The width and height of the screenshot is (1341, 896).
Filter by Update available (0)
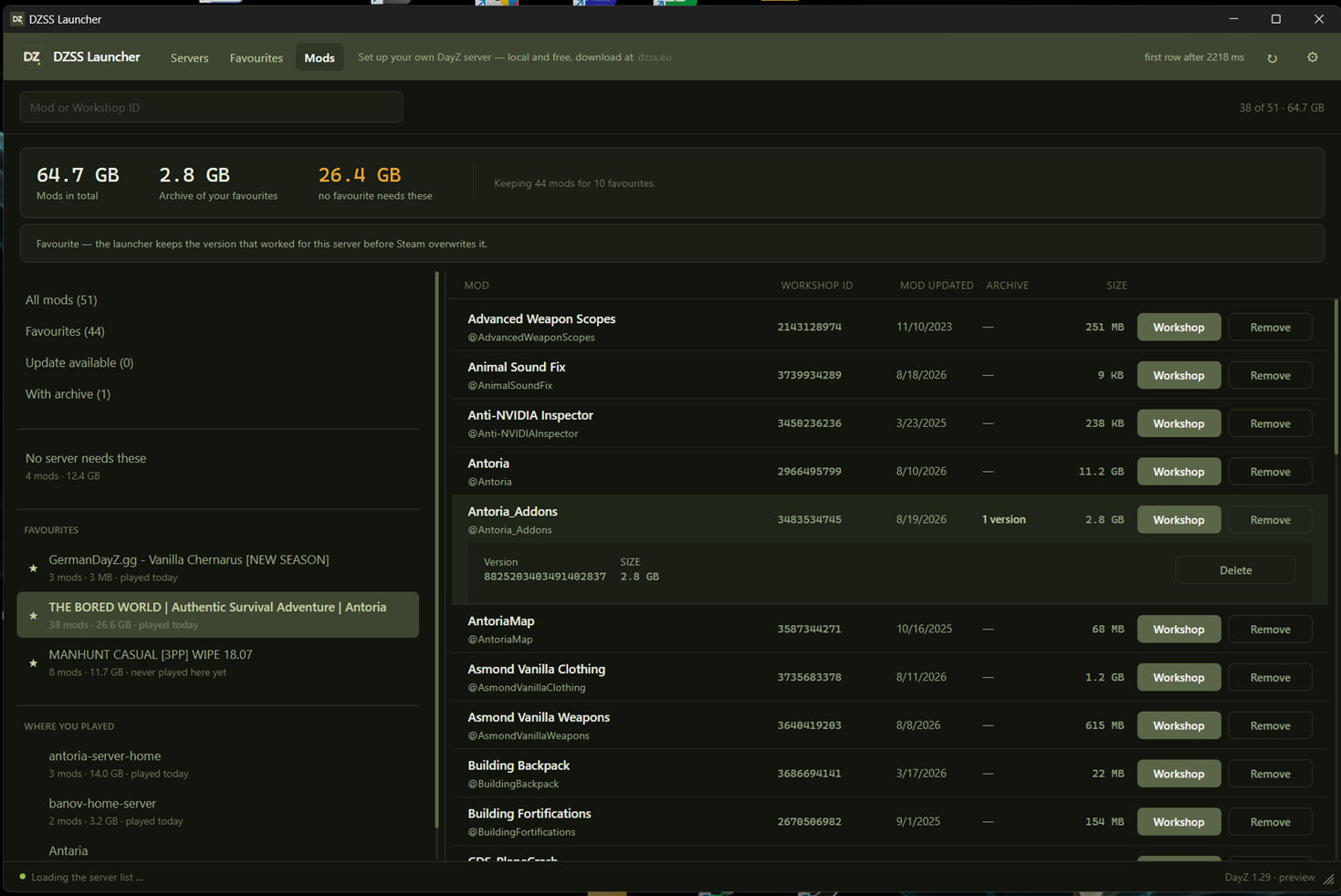click(79, 362)
